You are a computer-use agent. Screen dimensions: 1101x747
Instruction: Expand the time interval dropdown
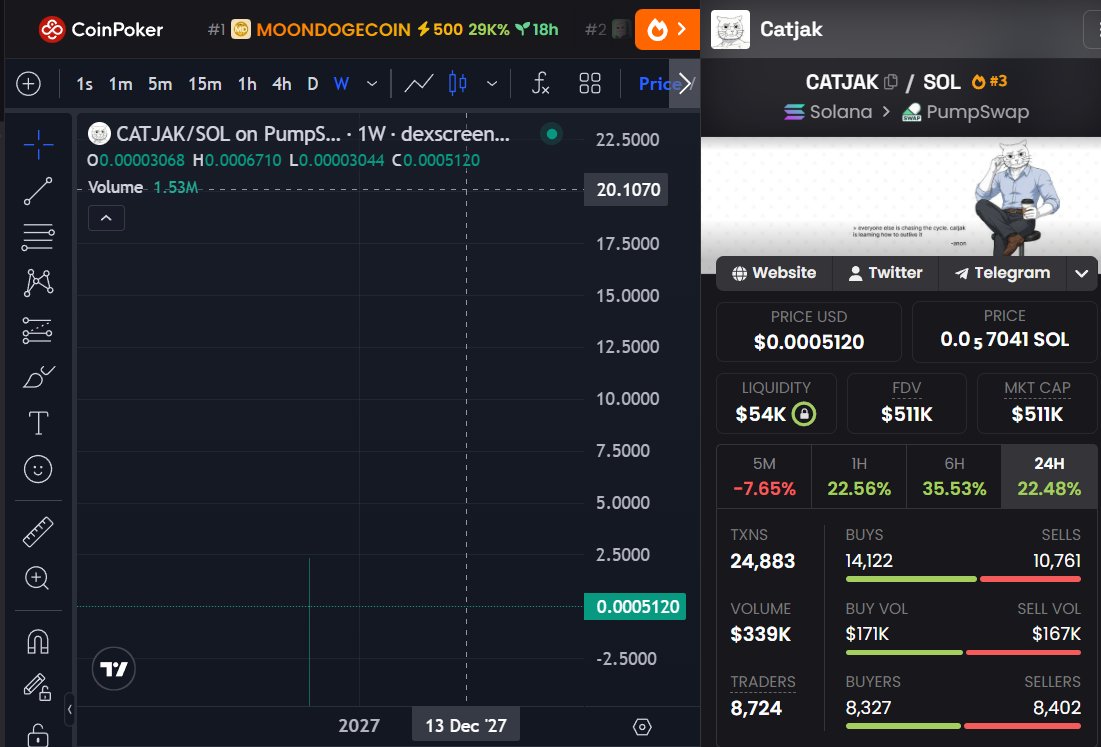pyautogui.click(x=372, y=84)
